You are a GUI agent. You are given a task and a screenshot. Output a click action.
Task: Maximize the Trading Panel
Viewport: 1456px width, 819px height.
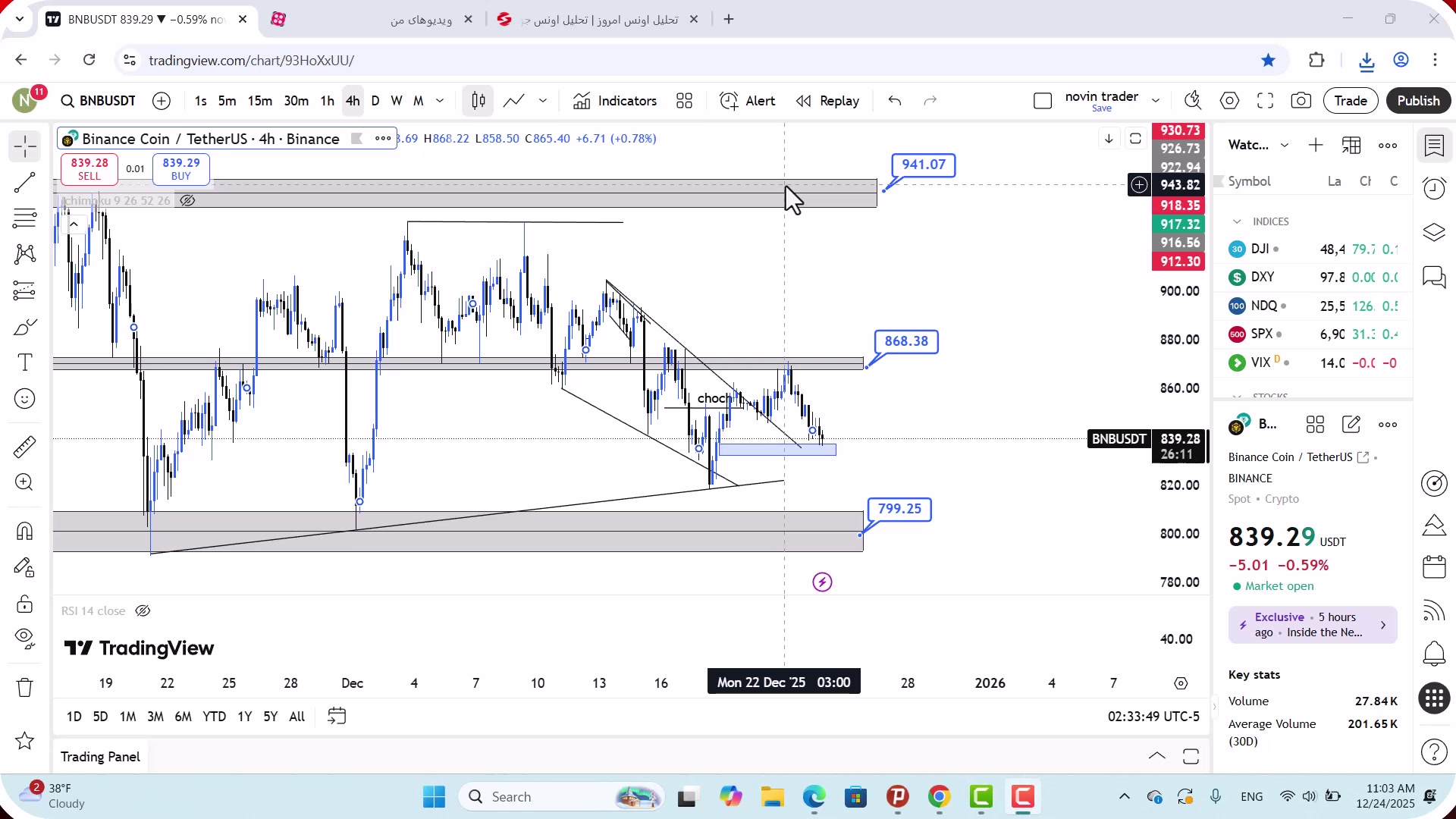click(x=1191, y=756)
